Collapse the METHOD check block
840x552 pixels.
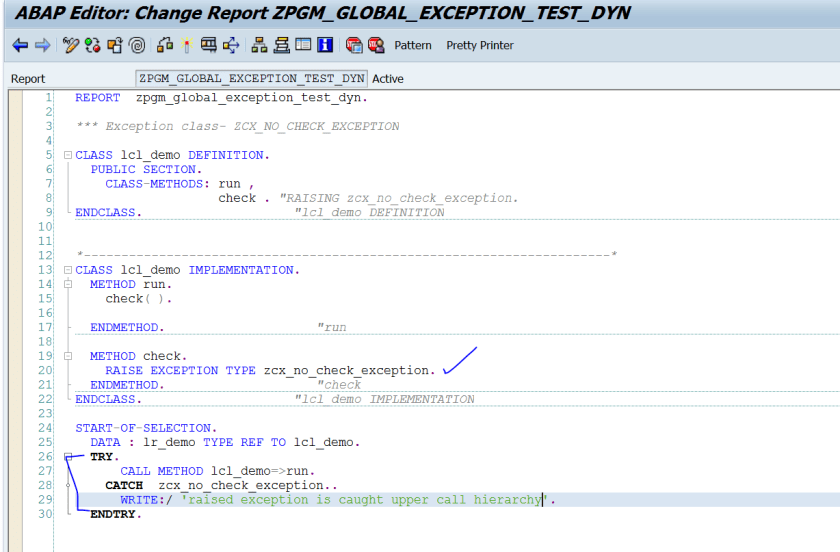click(68, 356)
